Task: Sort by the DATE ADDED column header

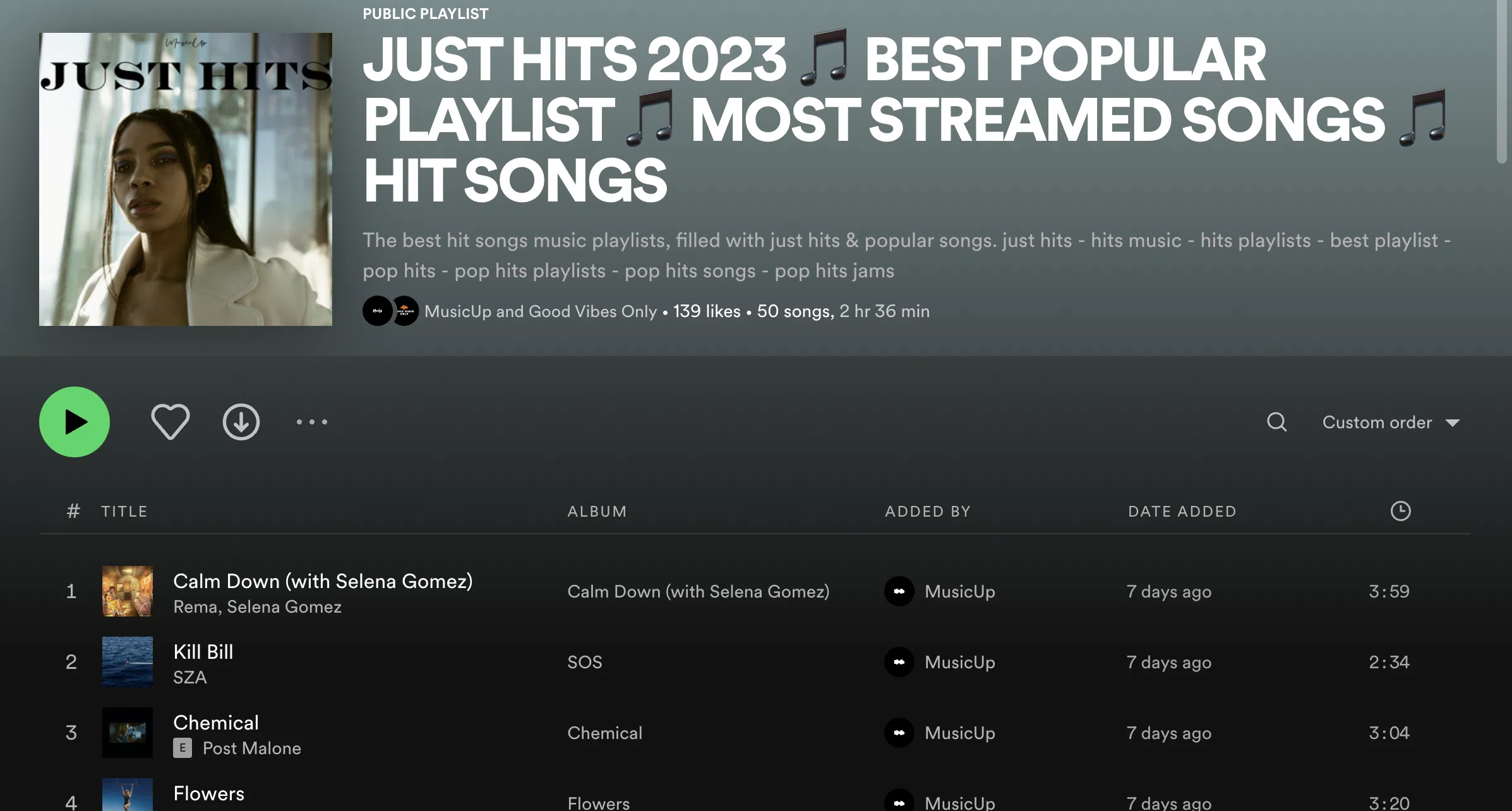Action: tap(1182, 512)
